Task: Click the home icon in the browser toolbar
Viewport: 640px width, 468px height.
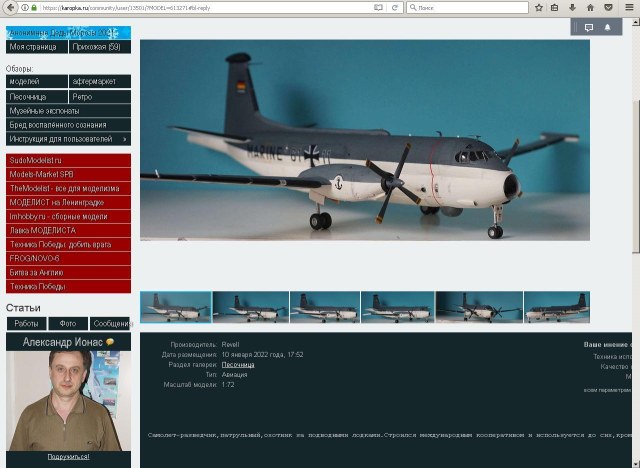Action: coord(591,7)
